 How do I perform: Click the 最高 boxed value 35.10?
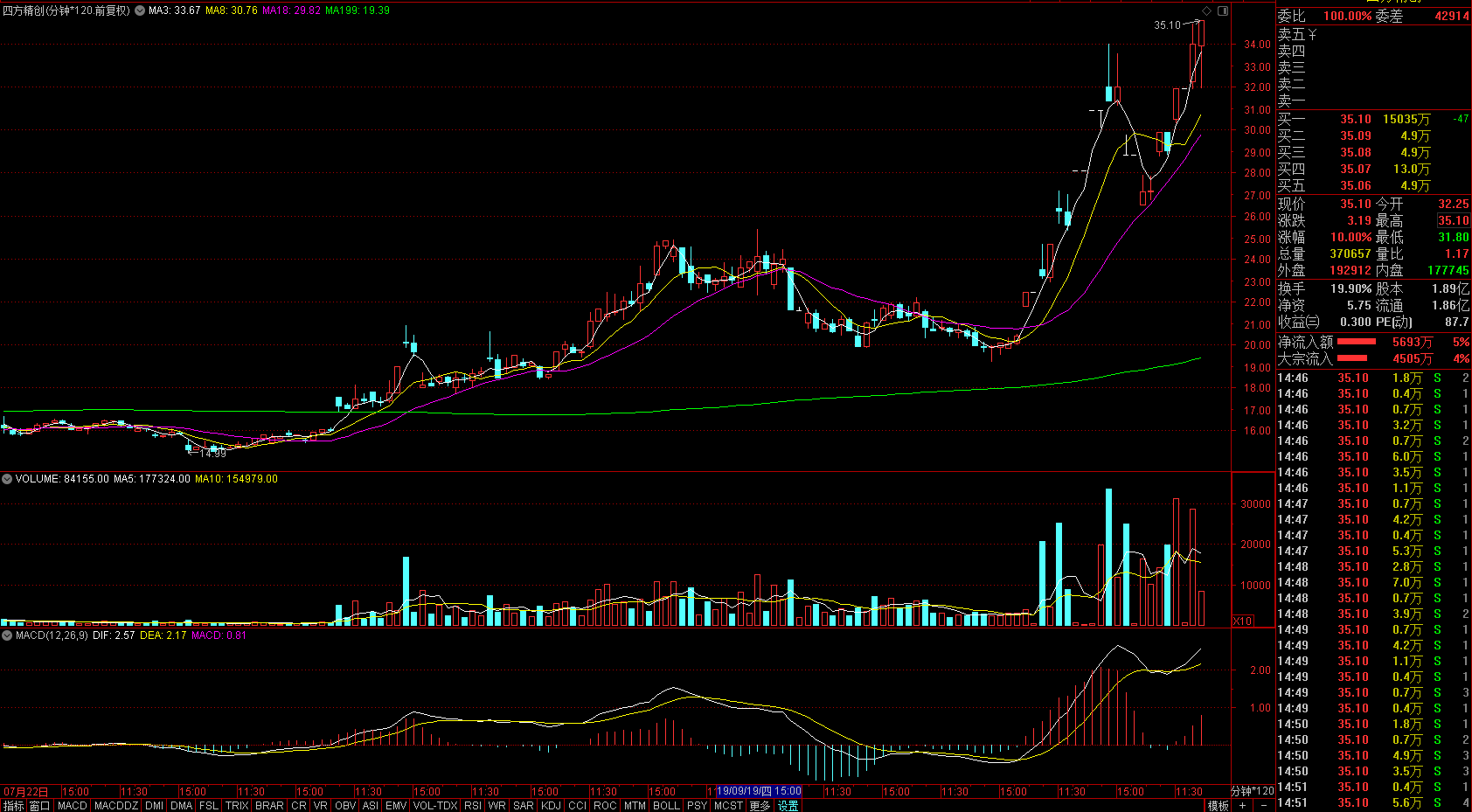tap(1454, 221)
